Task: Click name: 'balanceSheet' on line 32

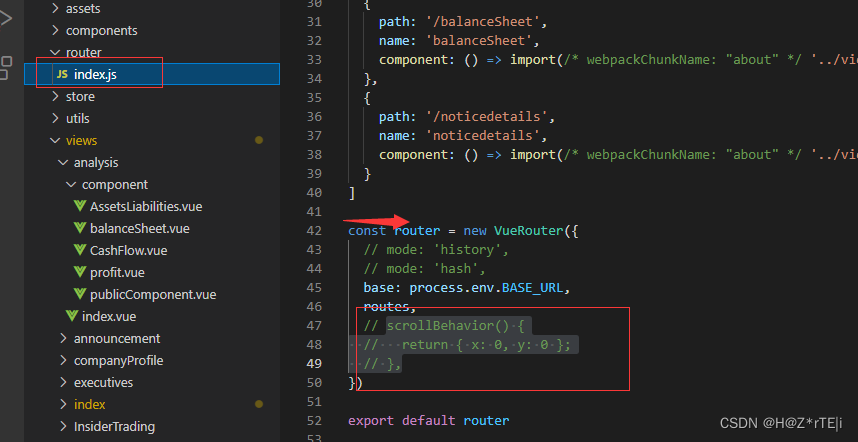Action: (x=459, y=40)
